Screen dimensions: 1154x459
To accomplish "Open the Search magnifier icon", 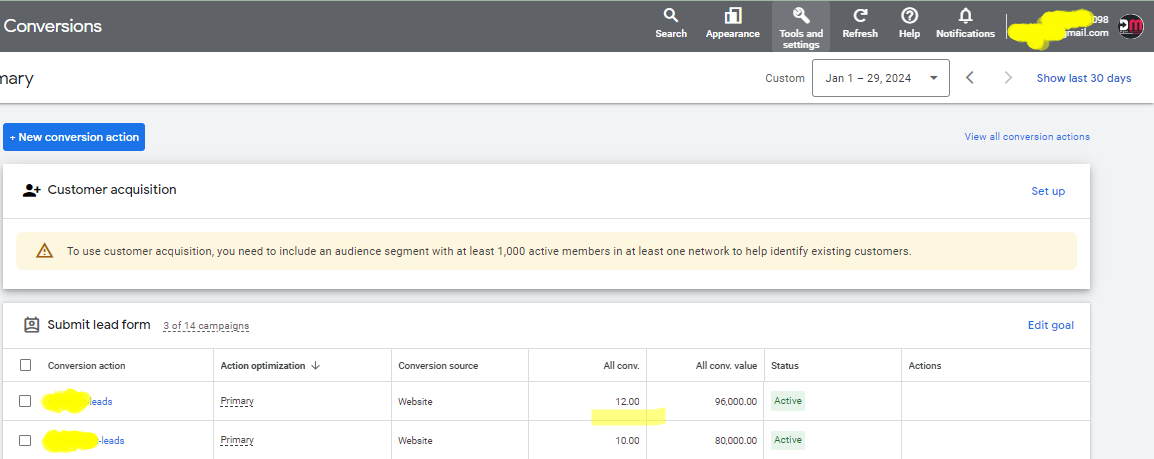I will tap(670, 15).
